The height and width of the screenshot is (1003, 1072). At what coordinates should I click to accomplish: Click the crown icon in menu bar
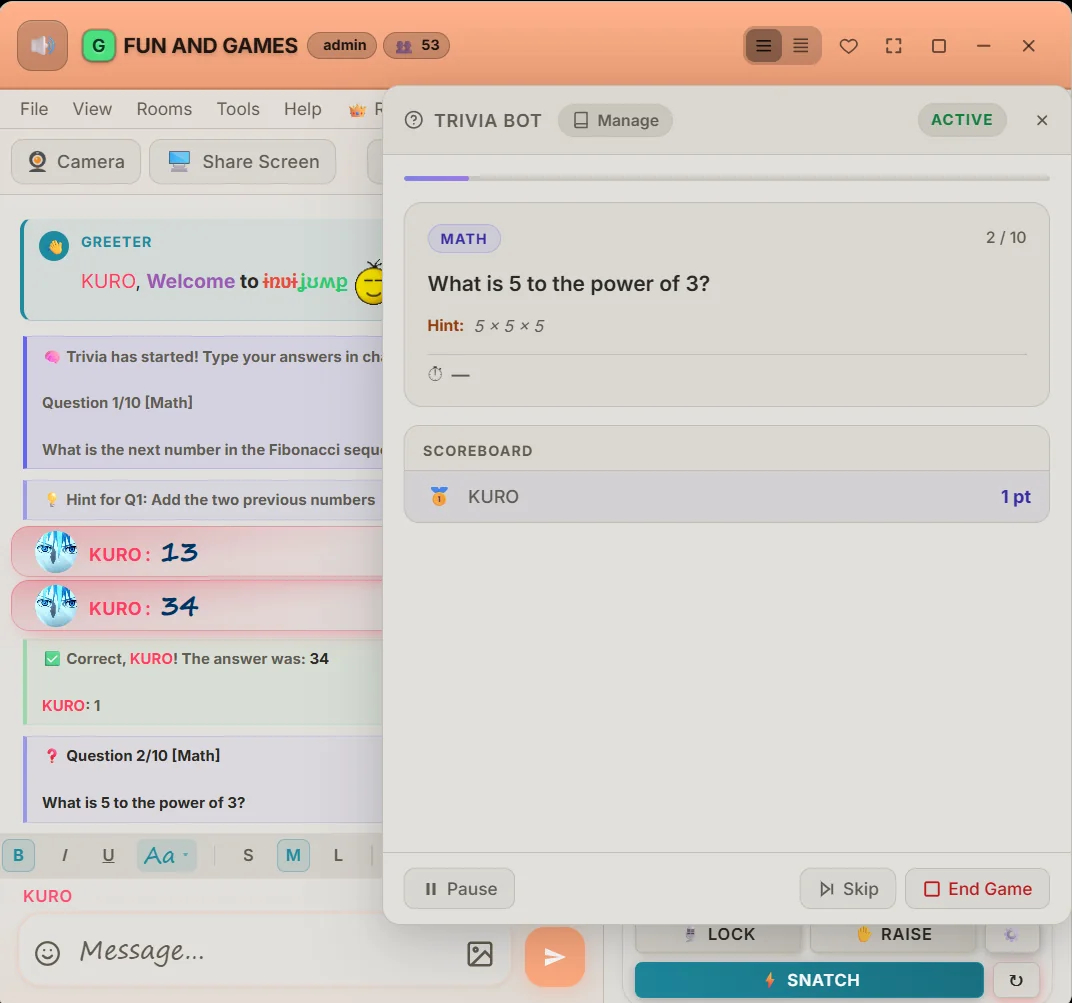click(357, 109)
